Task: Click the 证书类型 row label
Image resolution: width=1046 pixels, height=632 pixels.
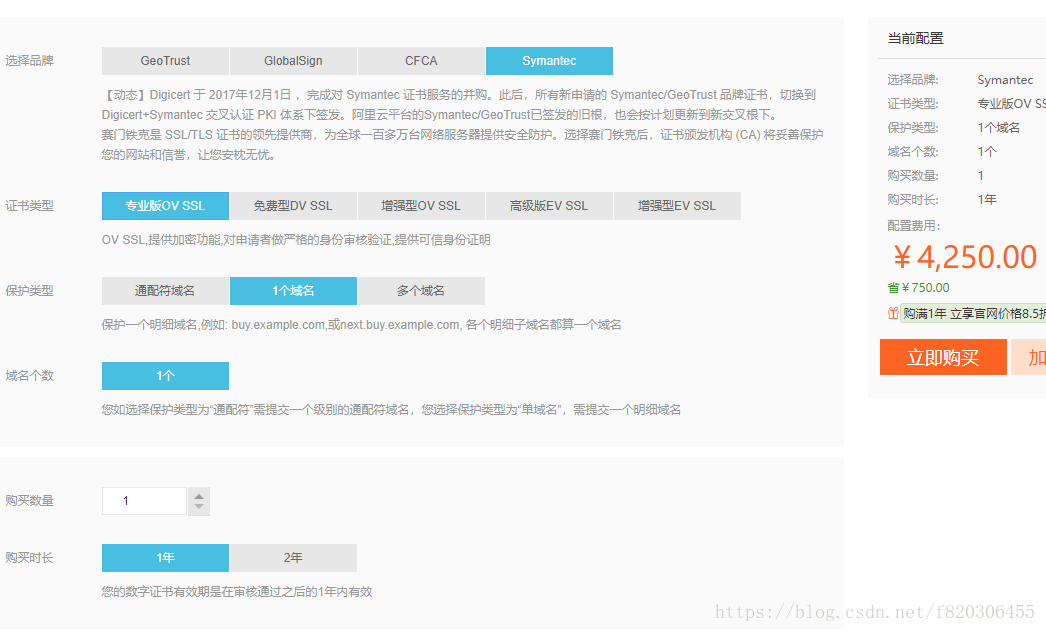Action: [29, 206]
